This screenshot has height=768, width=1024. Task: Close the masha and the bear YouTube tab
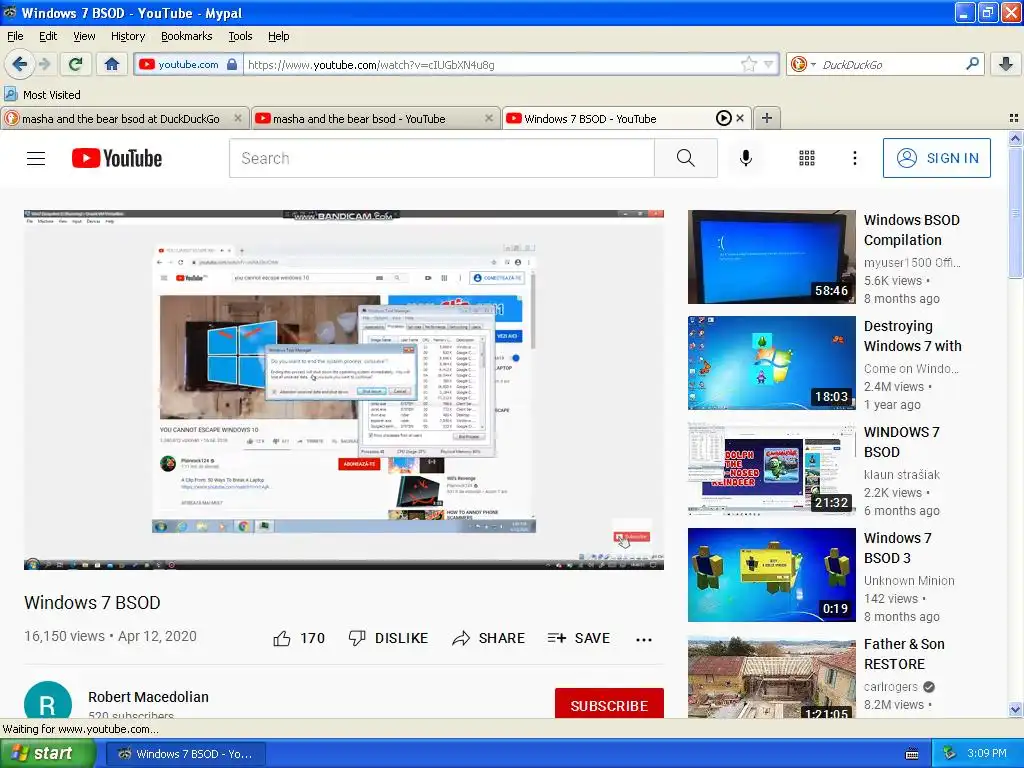[x=488, y=118]
